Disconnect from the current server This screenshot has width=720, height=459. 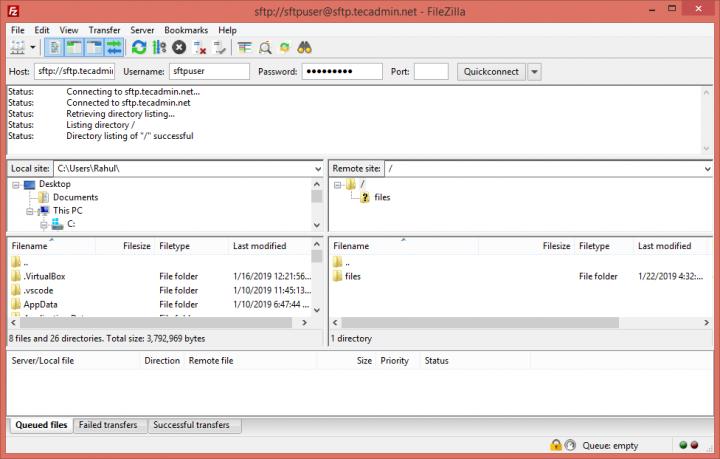[200, 47]
